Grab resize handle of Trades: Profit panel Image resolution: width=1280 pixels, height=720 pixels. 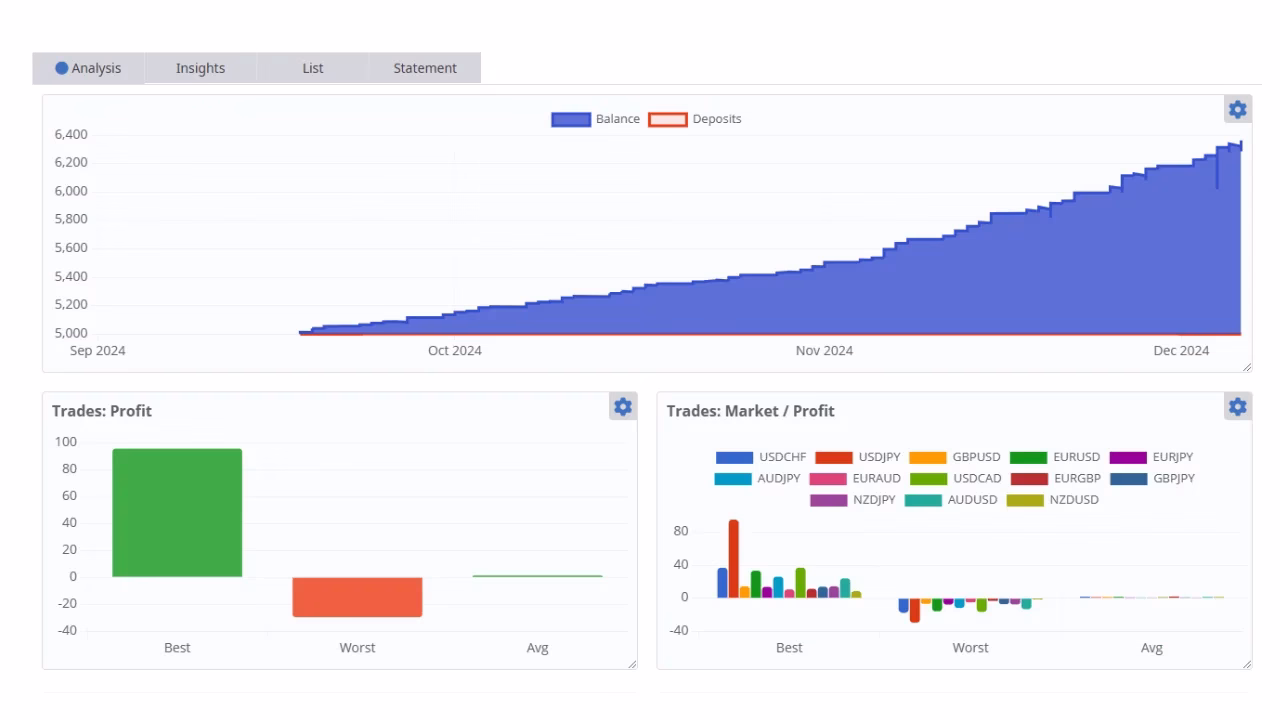pos(632,664)
